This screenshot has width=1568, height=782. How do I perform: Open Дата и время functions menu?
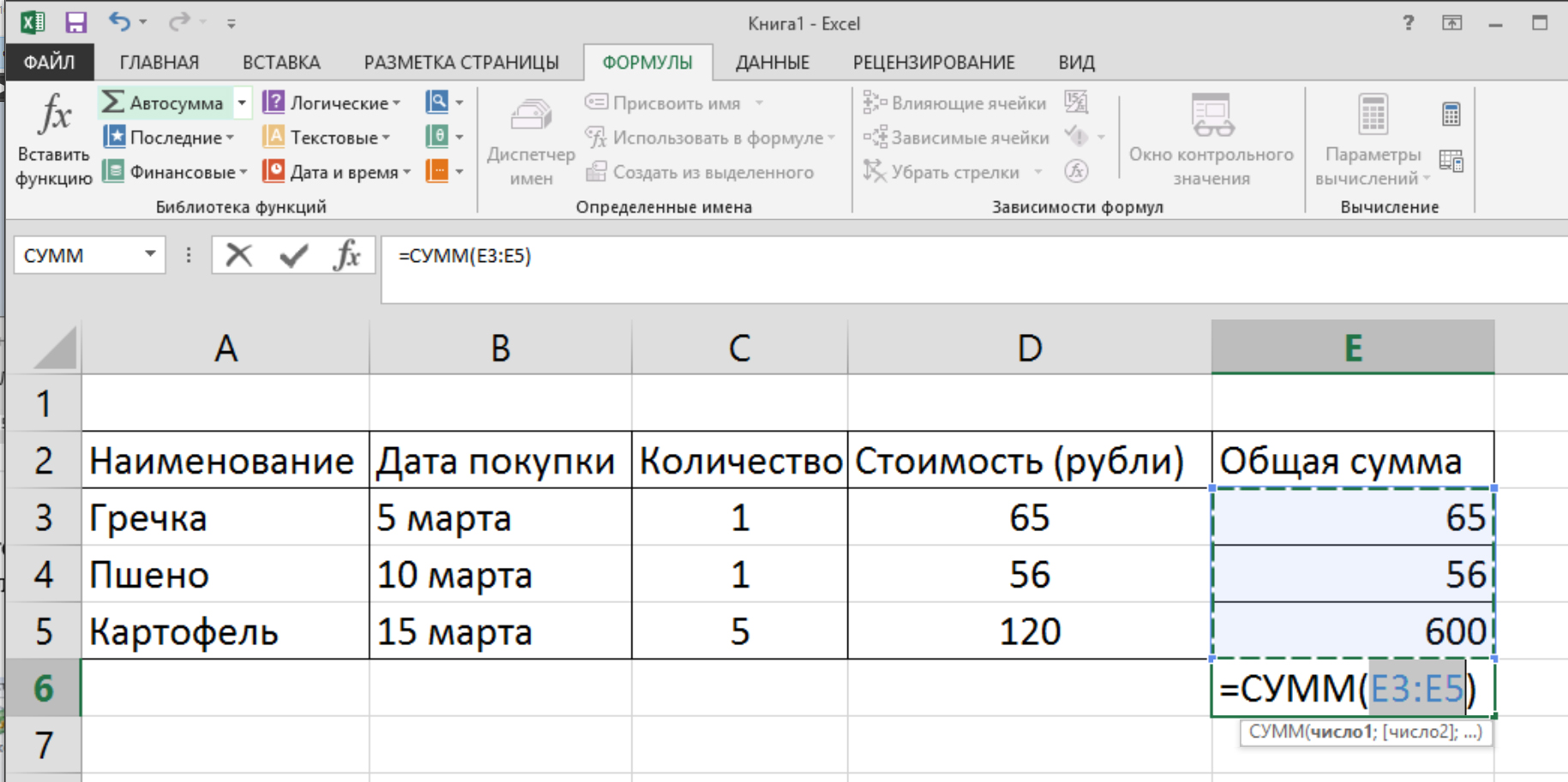(337, 172)
